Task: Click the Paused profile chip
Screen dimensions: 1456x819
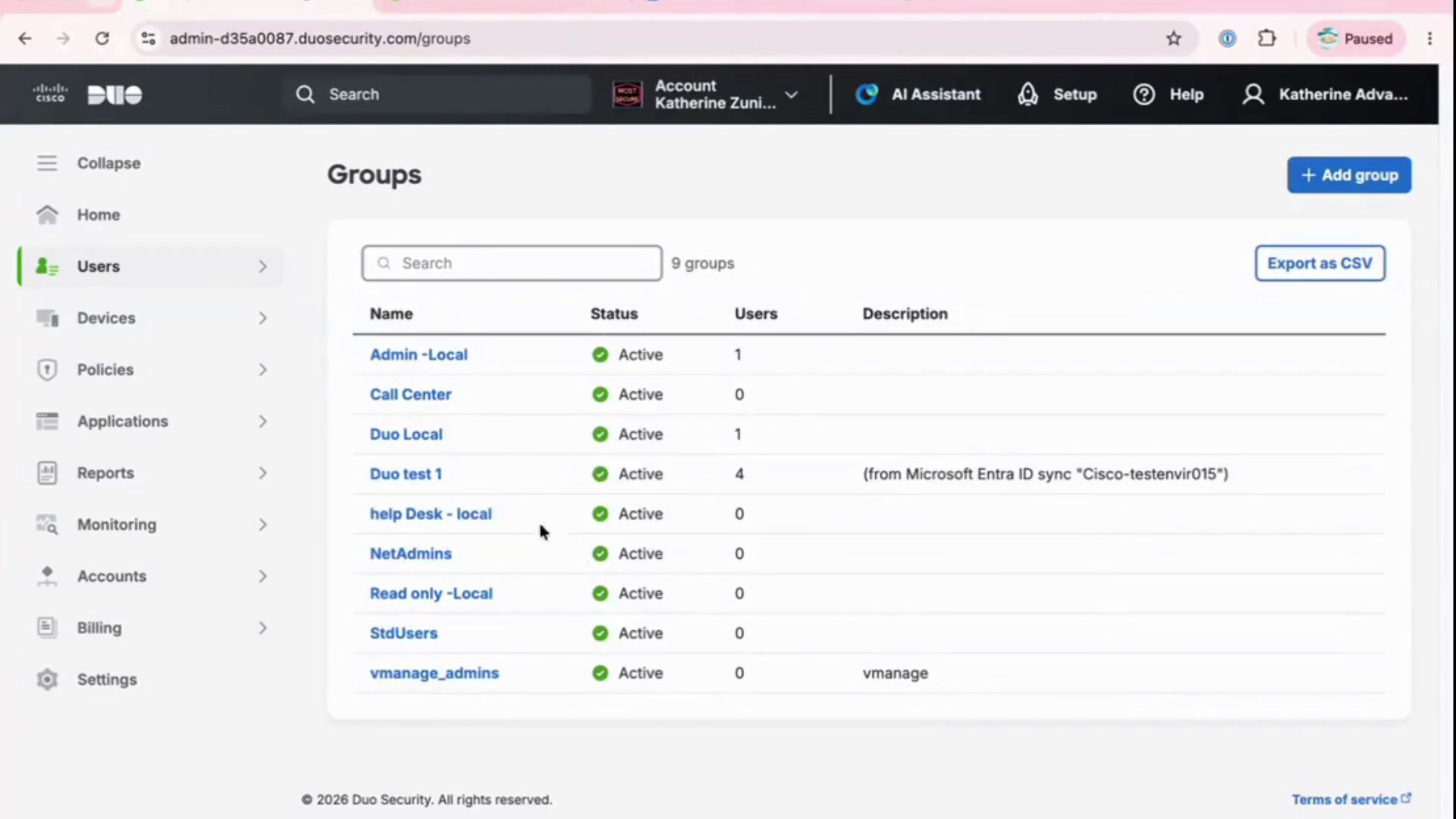Action: [x=1356, y=39]
